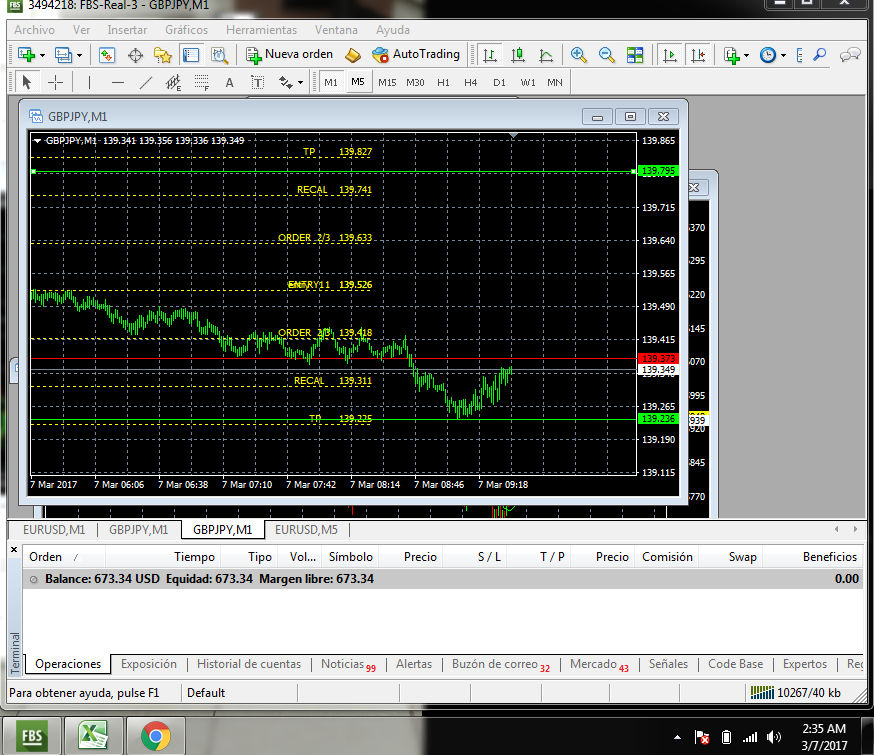Open the Buzón de correo tab
Screen dimensions: 874x755
coord(501,664)
